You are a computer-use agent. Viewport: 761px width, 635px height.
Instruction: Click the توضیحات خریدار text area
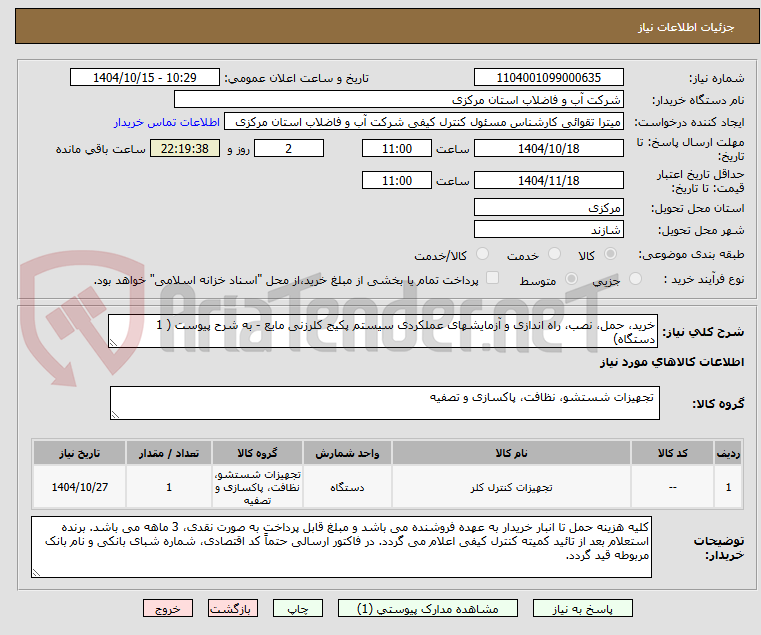[x=341, y=547]
